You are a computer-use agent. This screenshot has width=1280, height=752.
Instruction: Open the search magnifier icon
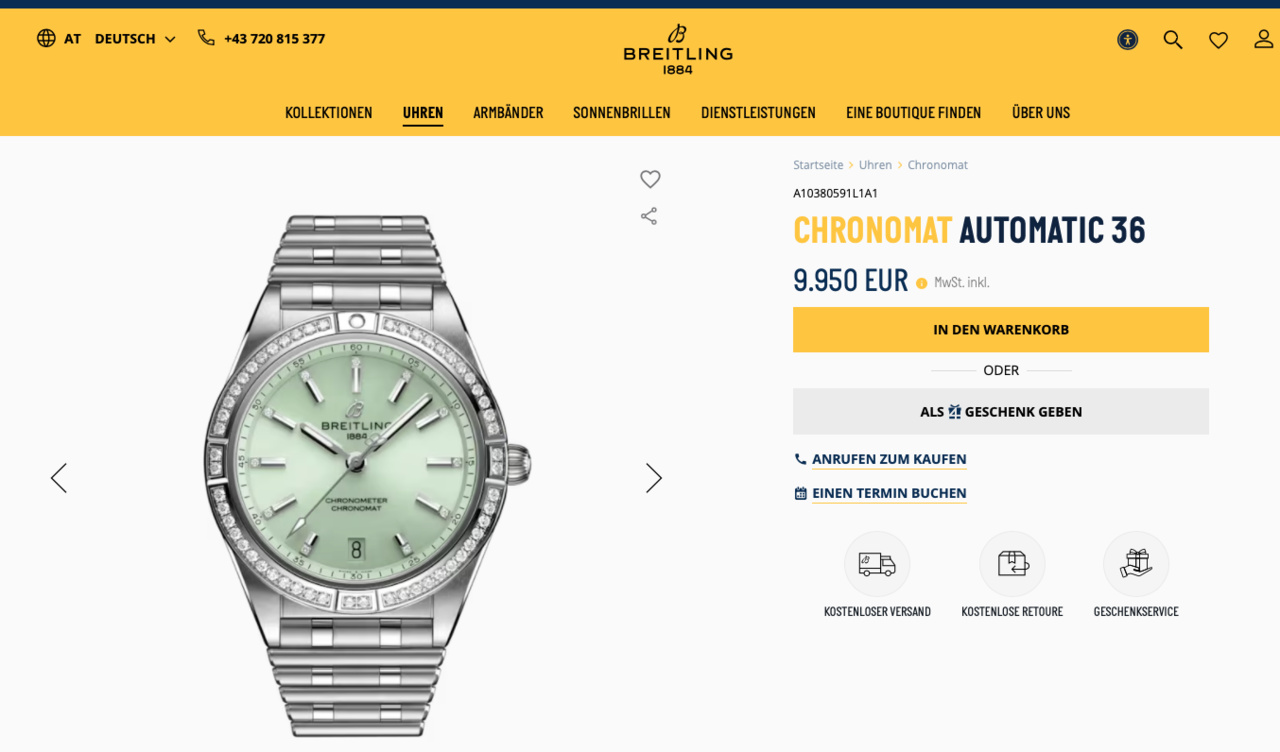click(x=1173, y=40)
